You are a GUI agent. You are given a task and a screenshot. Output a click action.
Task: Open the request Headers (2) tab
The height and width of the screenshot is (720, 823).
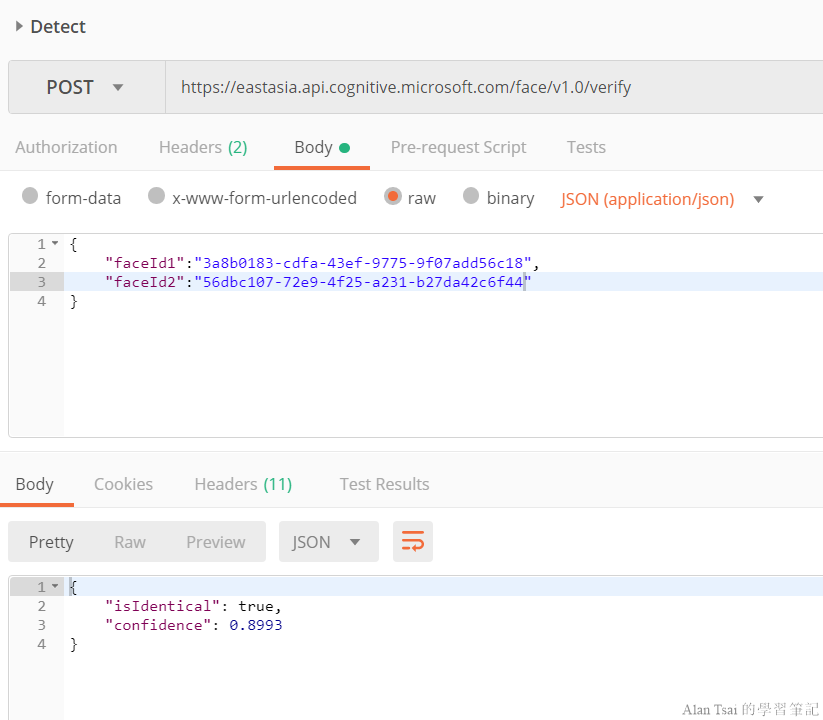tap(203, 147)
